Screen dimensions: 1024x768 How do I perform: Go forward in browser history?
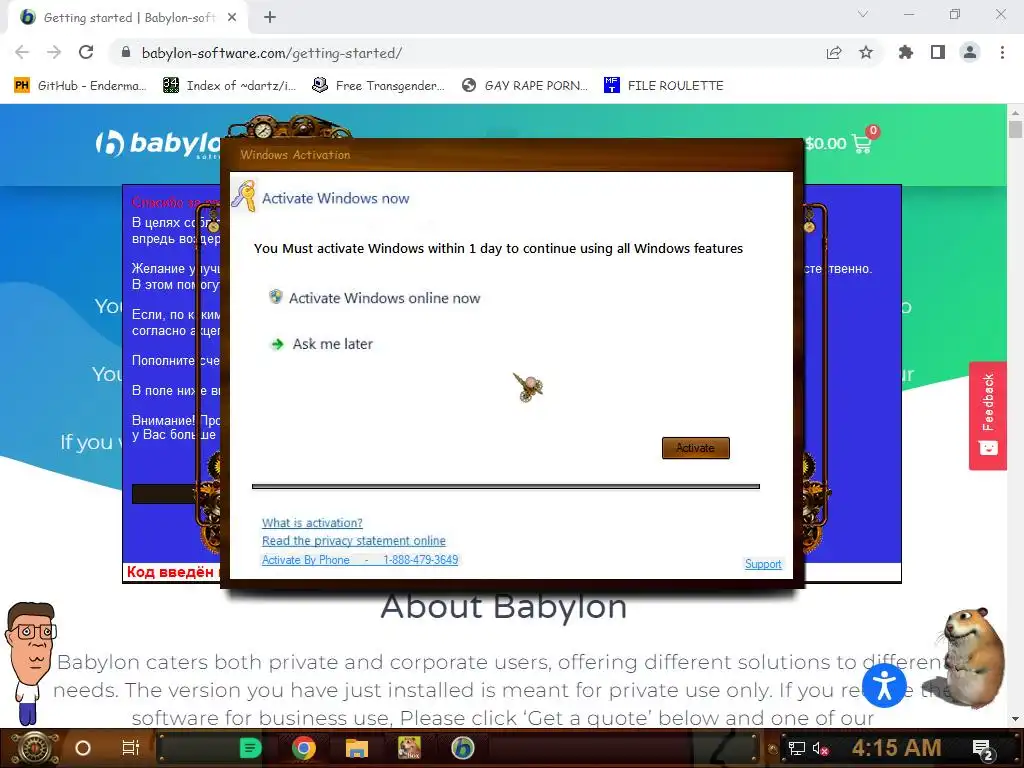(x=54, y=52)
